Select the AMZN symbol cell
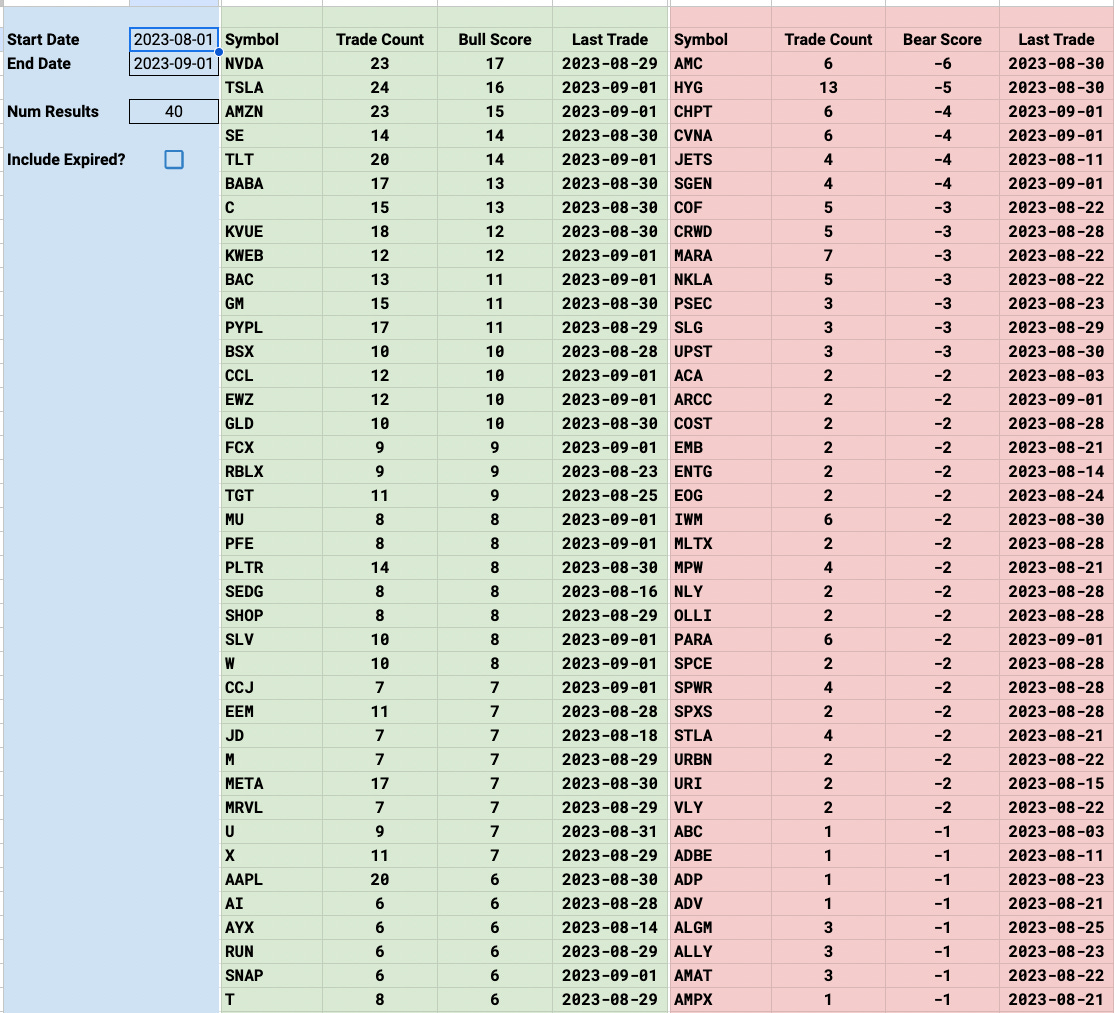The height and width of the screenshot is (1013, 1114). pos(272,112)
